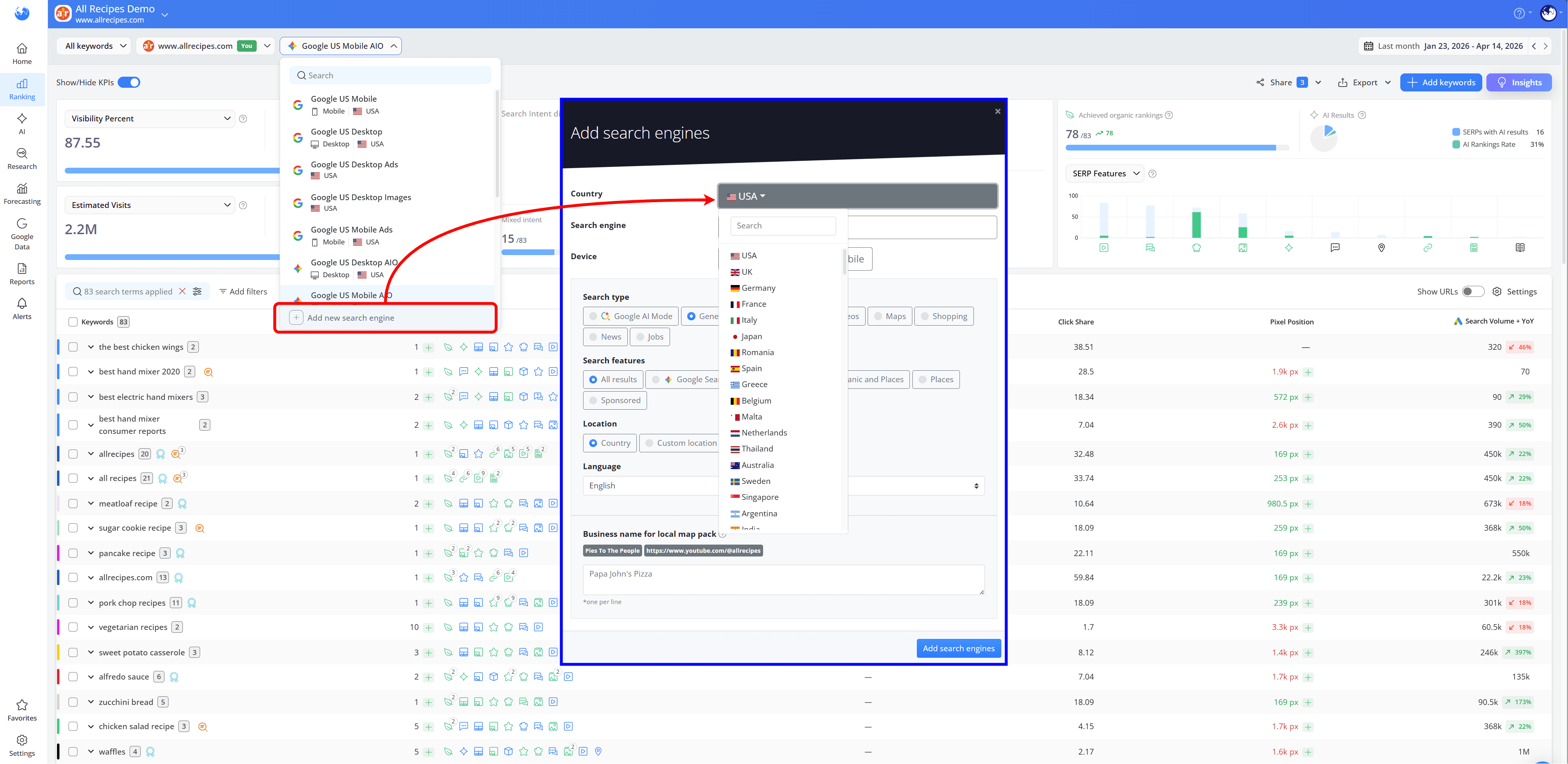Open the Research section from the sidebar
Viewport: 1568px width, 764px height.
coord(22,158)
